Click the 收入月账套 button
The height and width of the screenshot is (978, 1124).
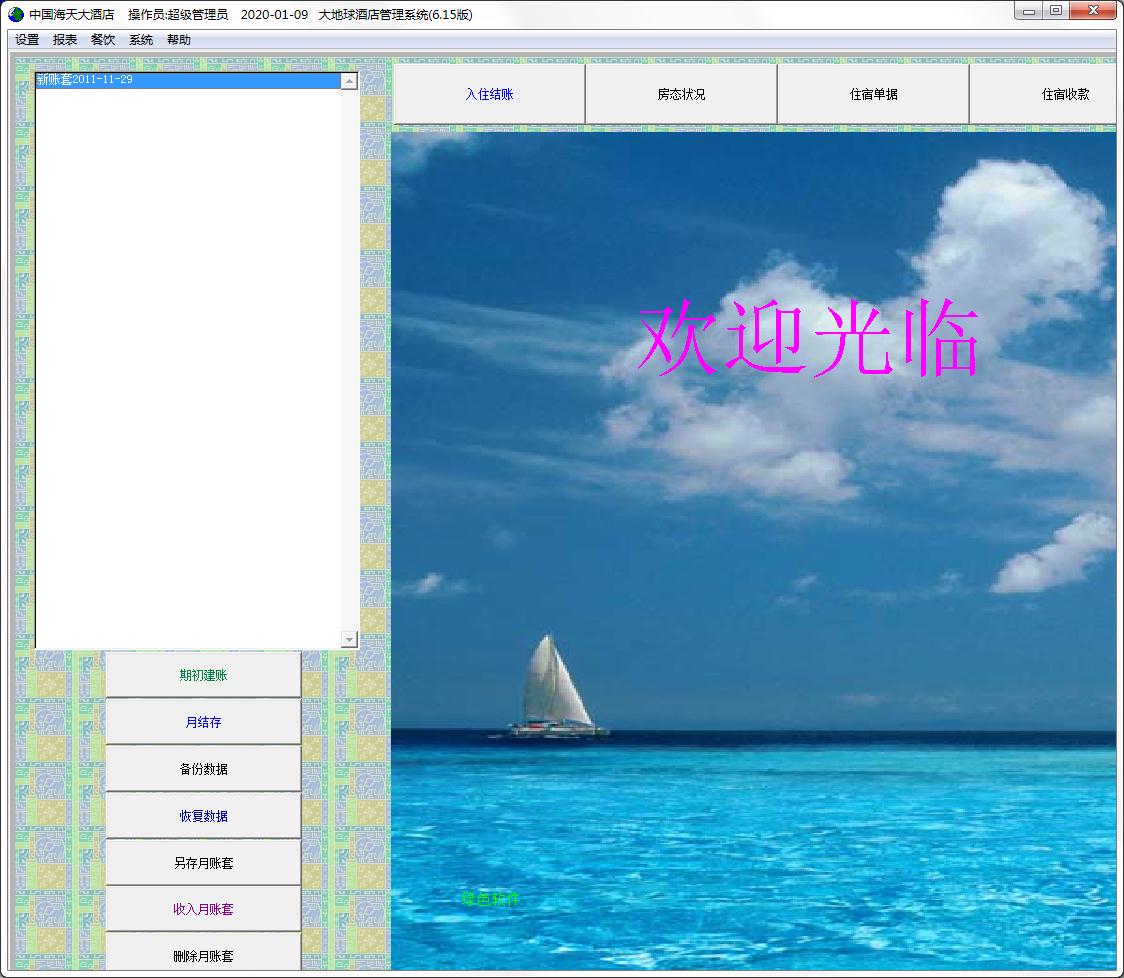[x=203, y=909]
